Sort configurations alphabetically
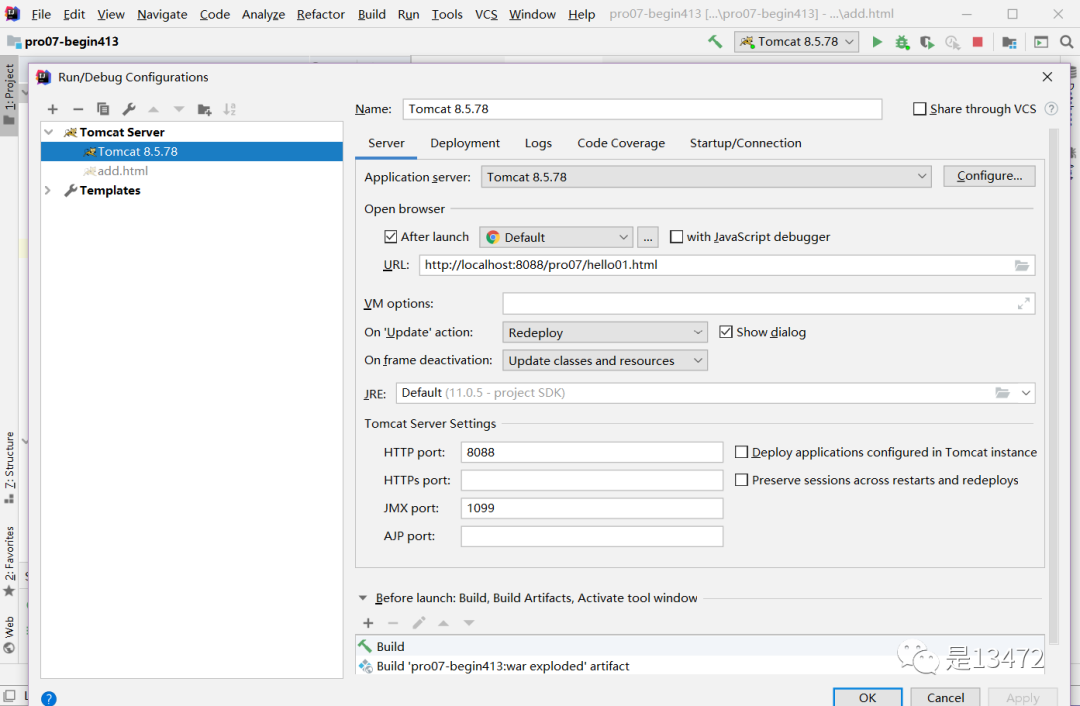This screenshot has height=706, width=1080. [x=229, y=109]
